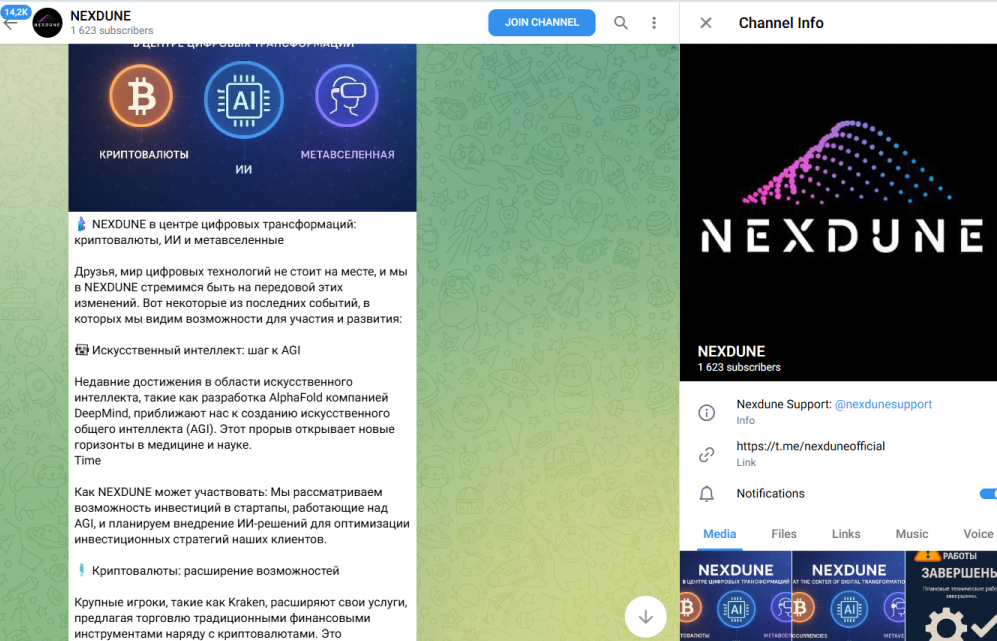The height and width of the screenshot is (641, 997).
Task: Click the NEXDUNE name over profile photo
Action: pyautogui.click(x=731, y=351)
